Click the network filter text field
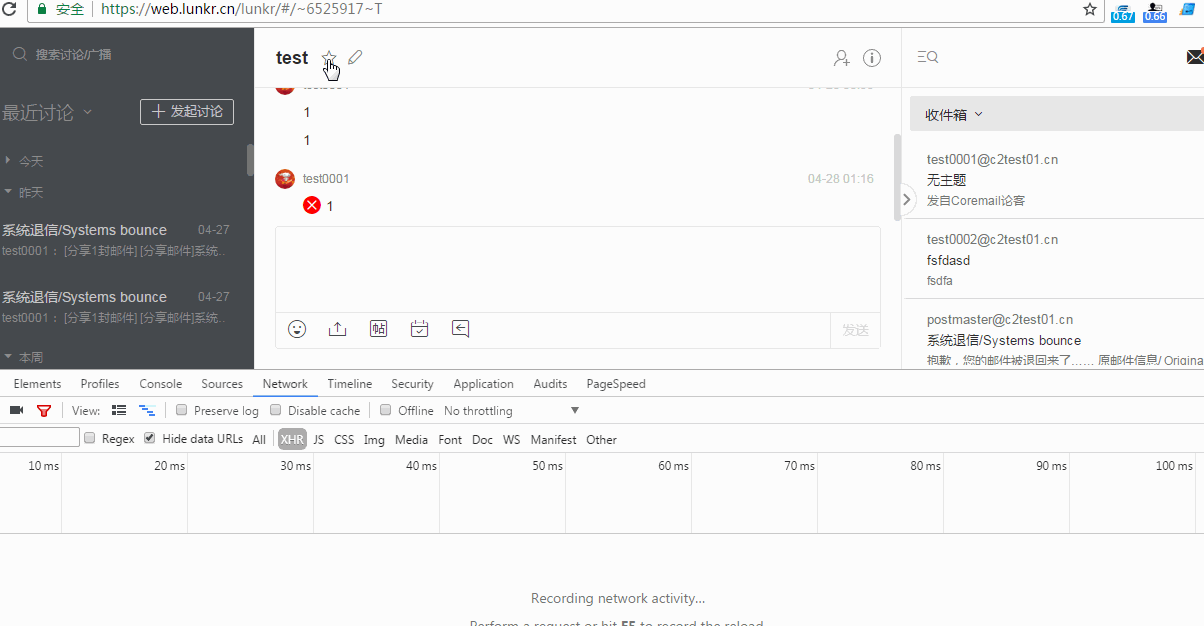This screenshot has width=1204, height=626. (40, 437)
